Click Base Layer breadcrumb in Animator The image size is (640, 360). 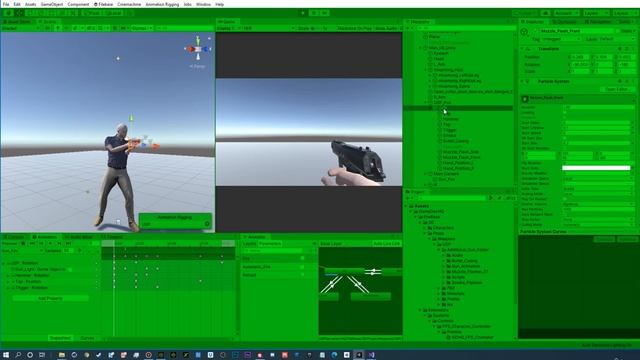pyautogui.click(x=331, y=244)
